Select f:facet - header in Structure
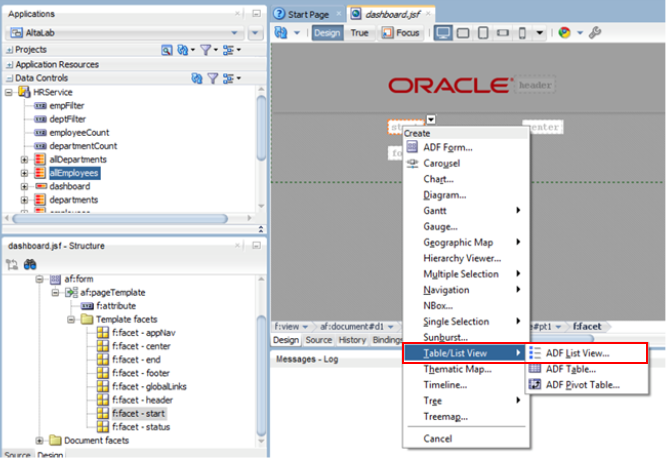This screenshot has height=458, width=666. (142, 400)
